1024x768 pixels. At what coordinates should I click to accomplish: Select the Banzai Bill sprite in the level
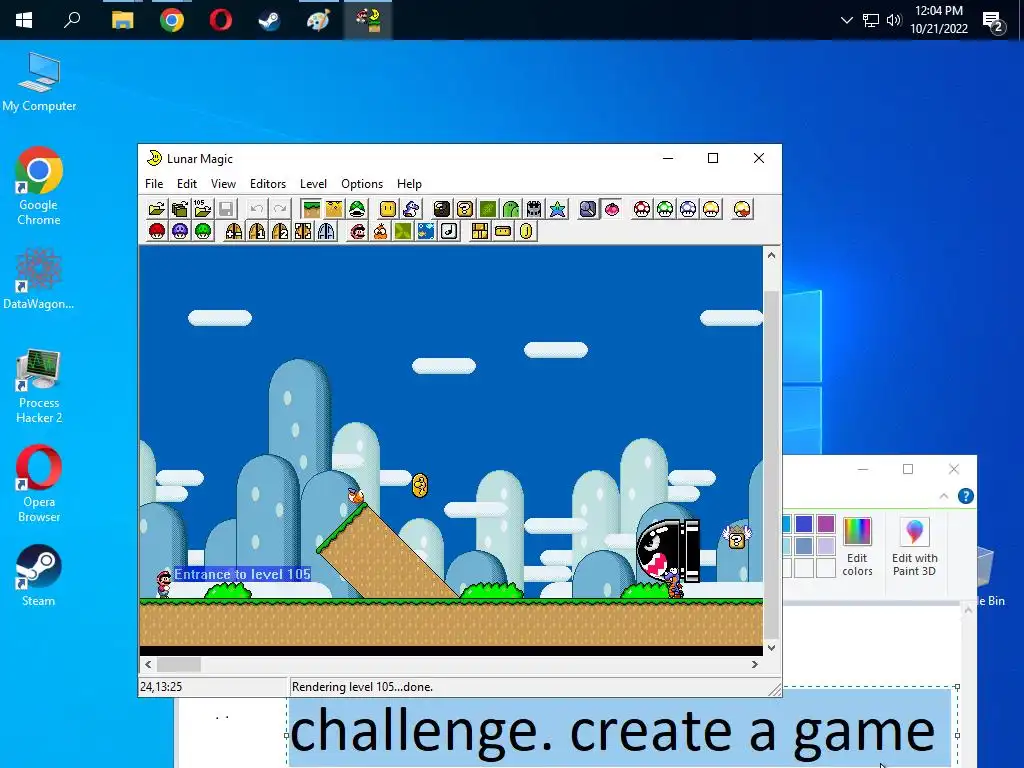tap(668, 549)
